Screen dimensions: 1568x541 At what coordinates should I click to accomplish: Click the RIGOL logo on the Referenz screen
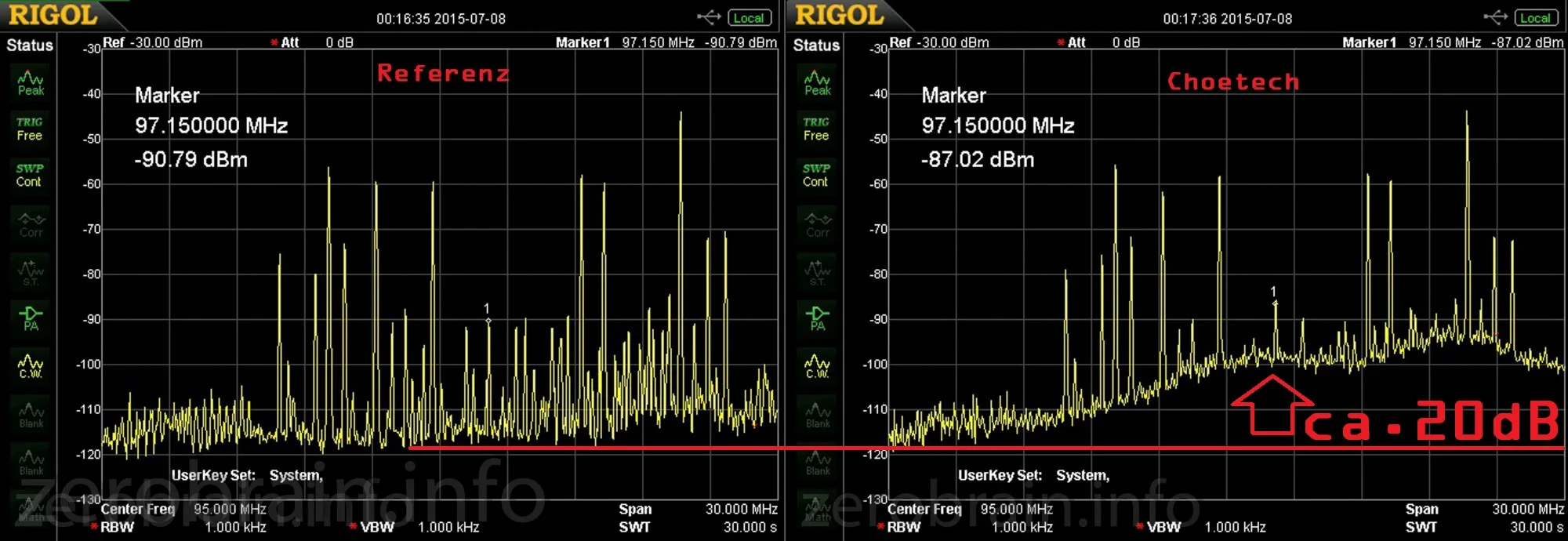click(53, 15)
